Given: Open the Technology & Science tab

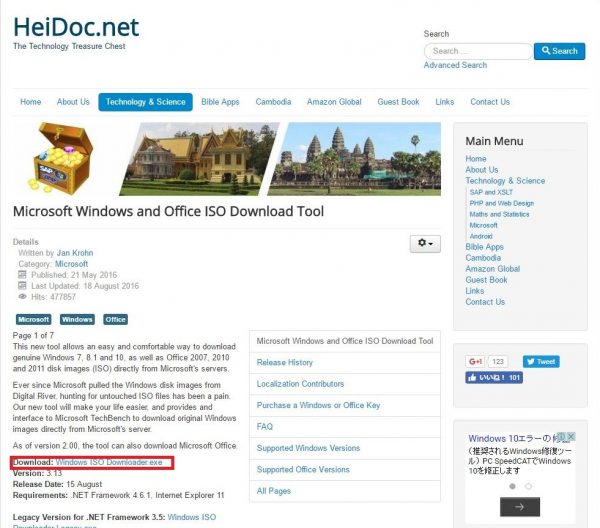Looking at the screenshot, I should (145, 102).
